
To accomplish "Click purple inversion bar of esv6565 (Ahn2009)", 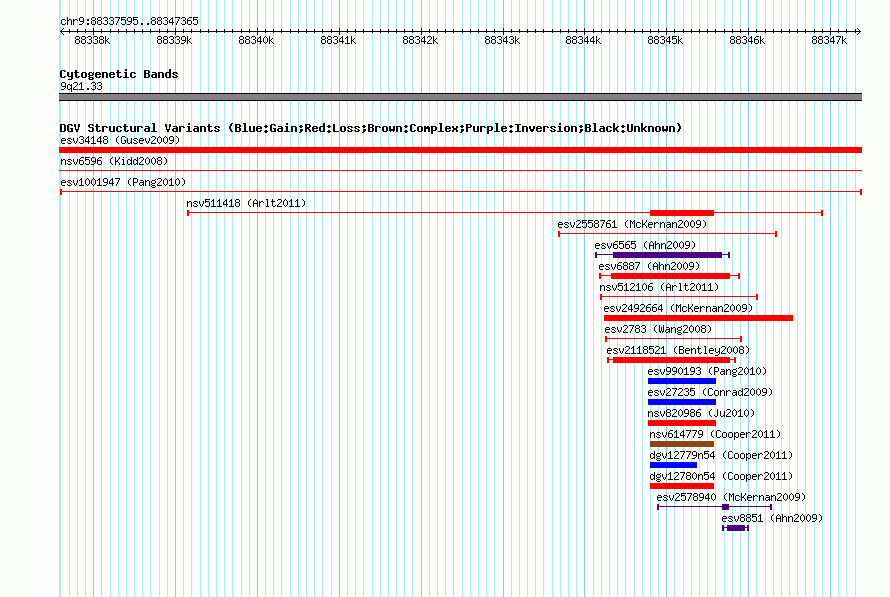I will [667, 255].
